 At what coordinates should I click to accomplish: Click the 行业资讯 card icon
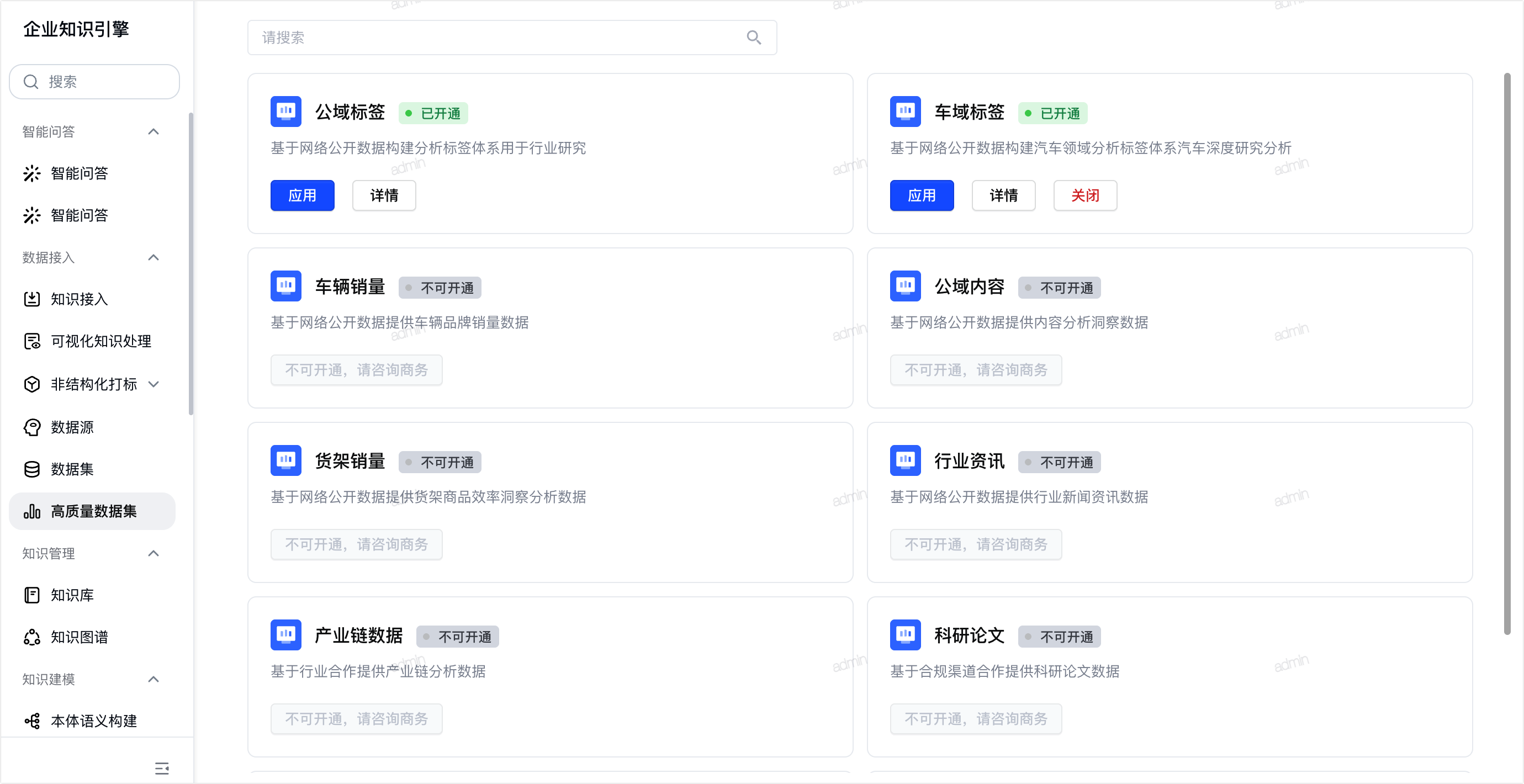click(x=905, y=460)
